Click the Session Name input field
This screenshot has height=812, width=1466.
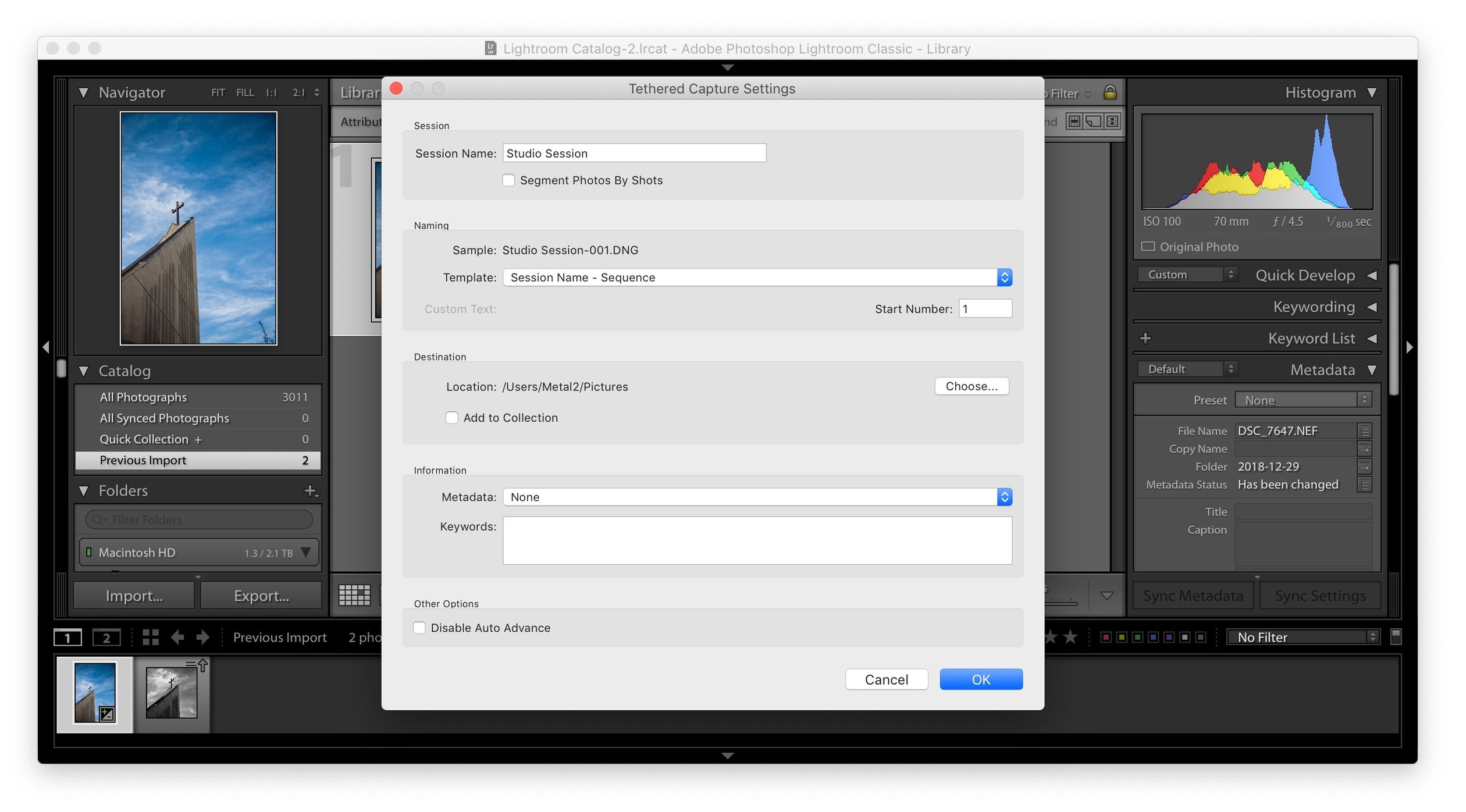[634, 153]
